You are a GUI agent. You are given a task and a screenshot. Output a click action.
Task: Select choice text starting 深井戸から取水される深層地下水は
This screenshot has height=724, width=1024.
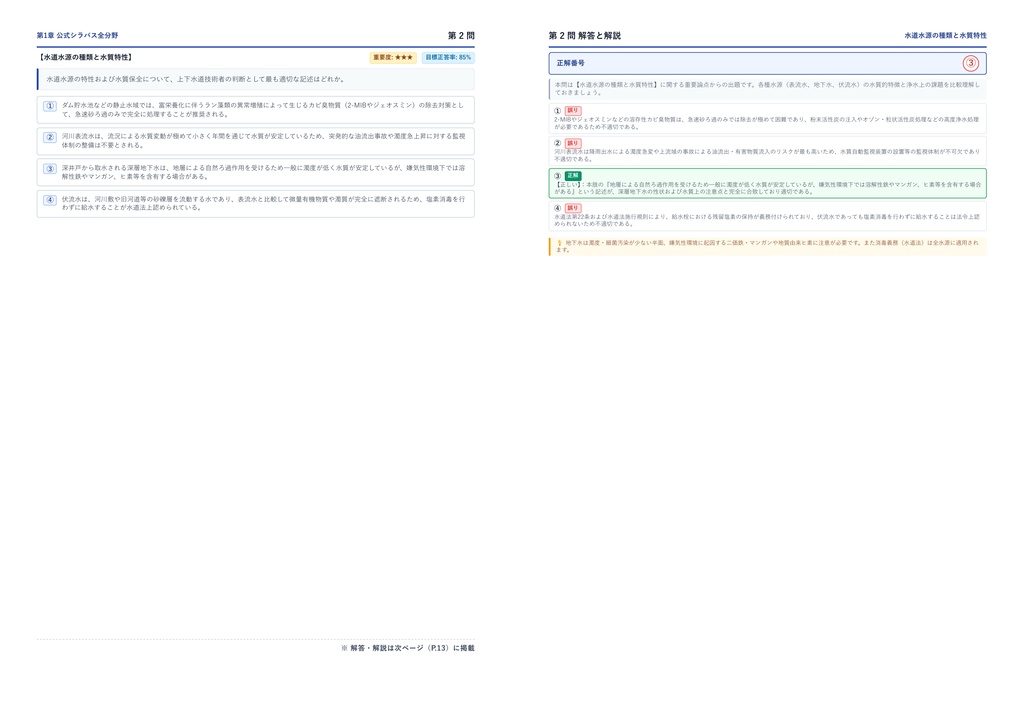click(x=263, y=172)
